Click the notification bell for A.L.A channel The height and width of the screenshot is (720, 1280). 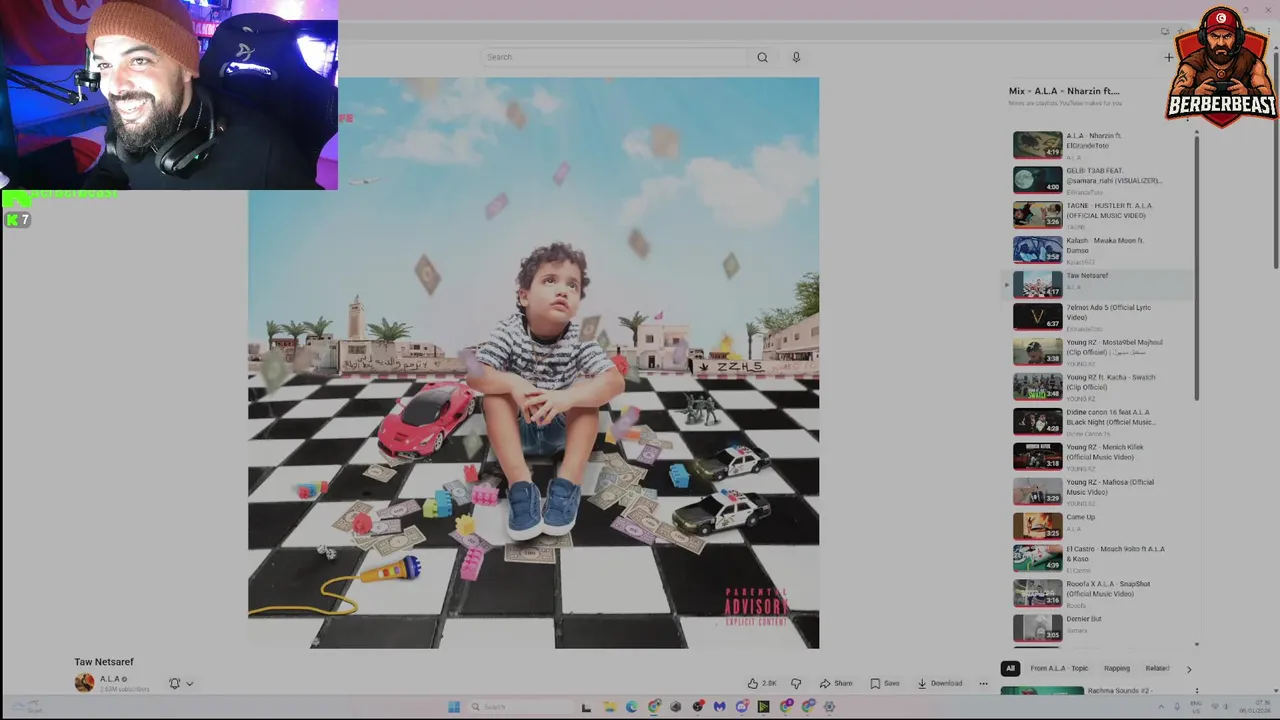point(174,683)
